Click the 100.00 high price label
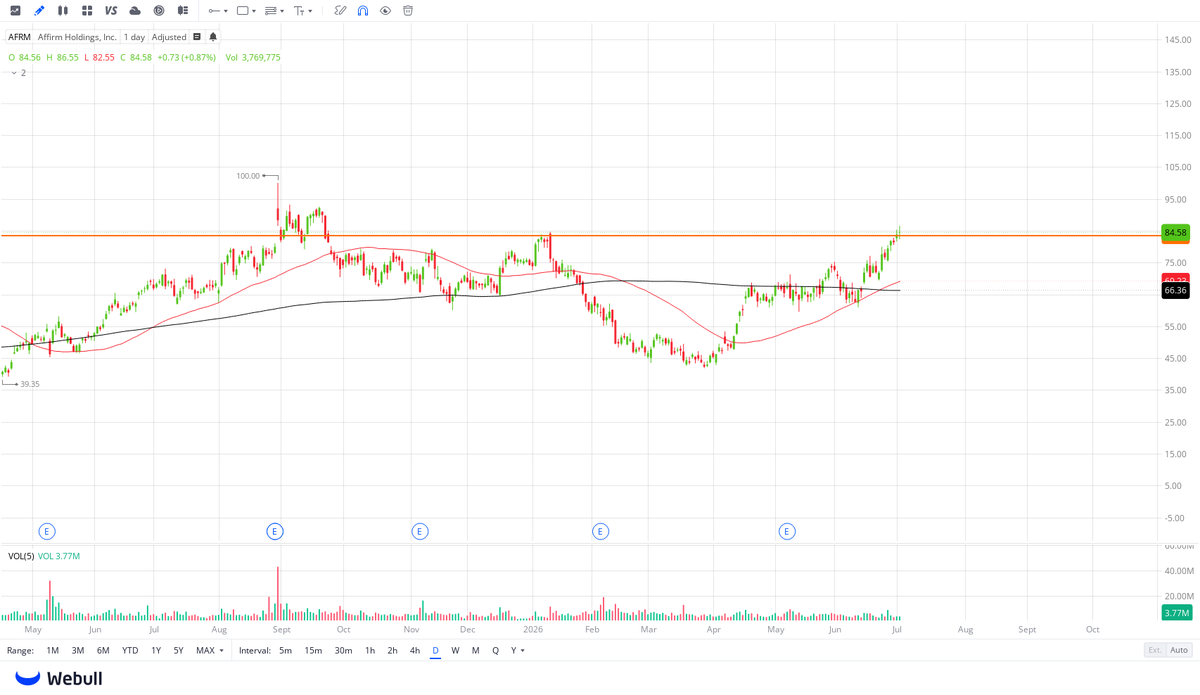This screenshot has width=1200, height=695. (248, 176)
